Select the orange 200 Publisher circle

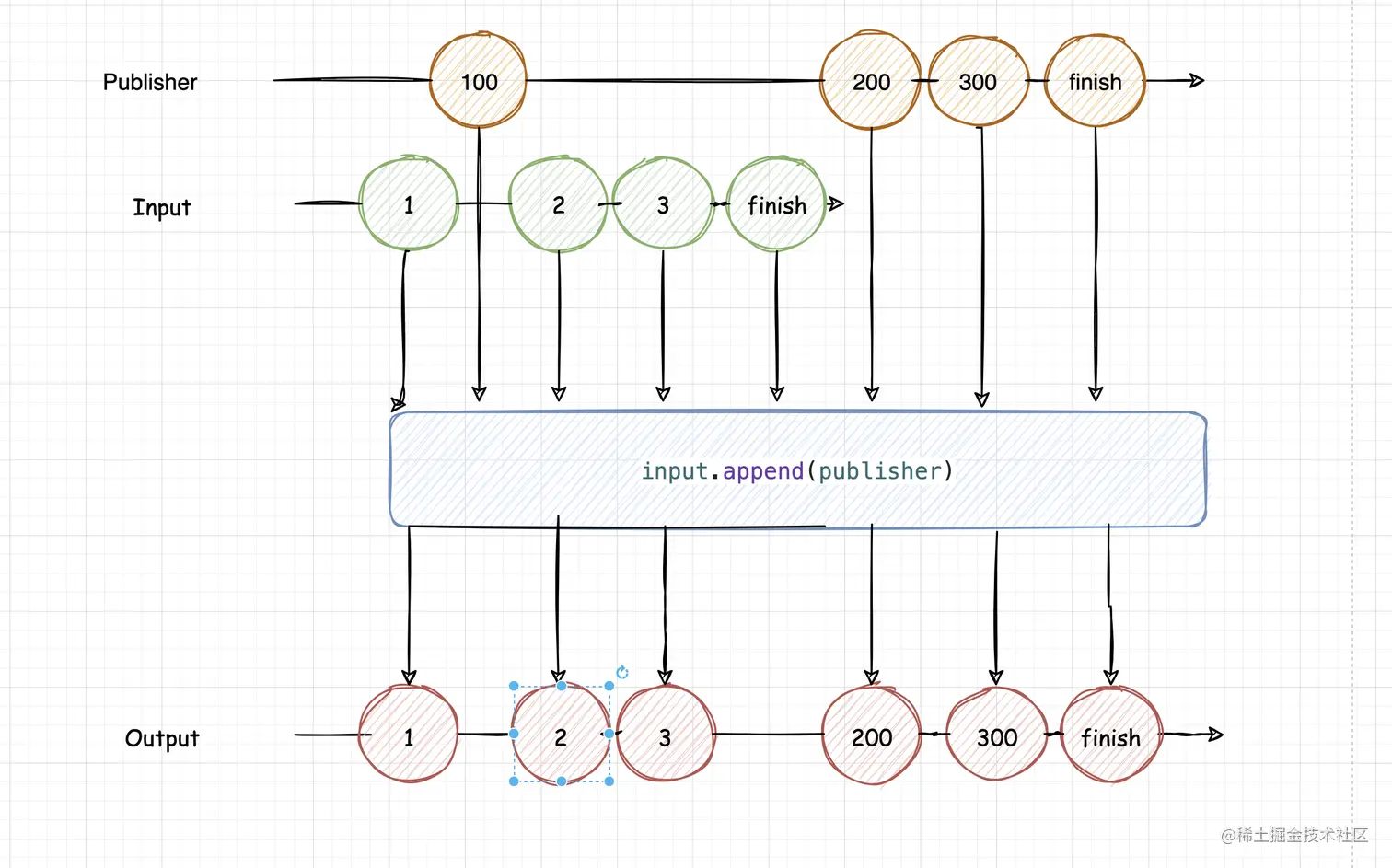[871, 81]
